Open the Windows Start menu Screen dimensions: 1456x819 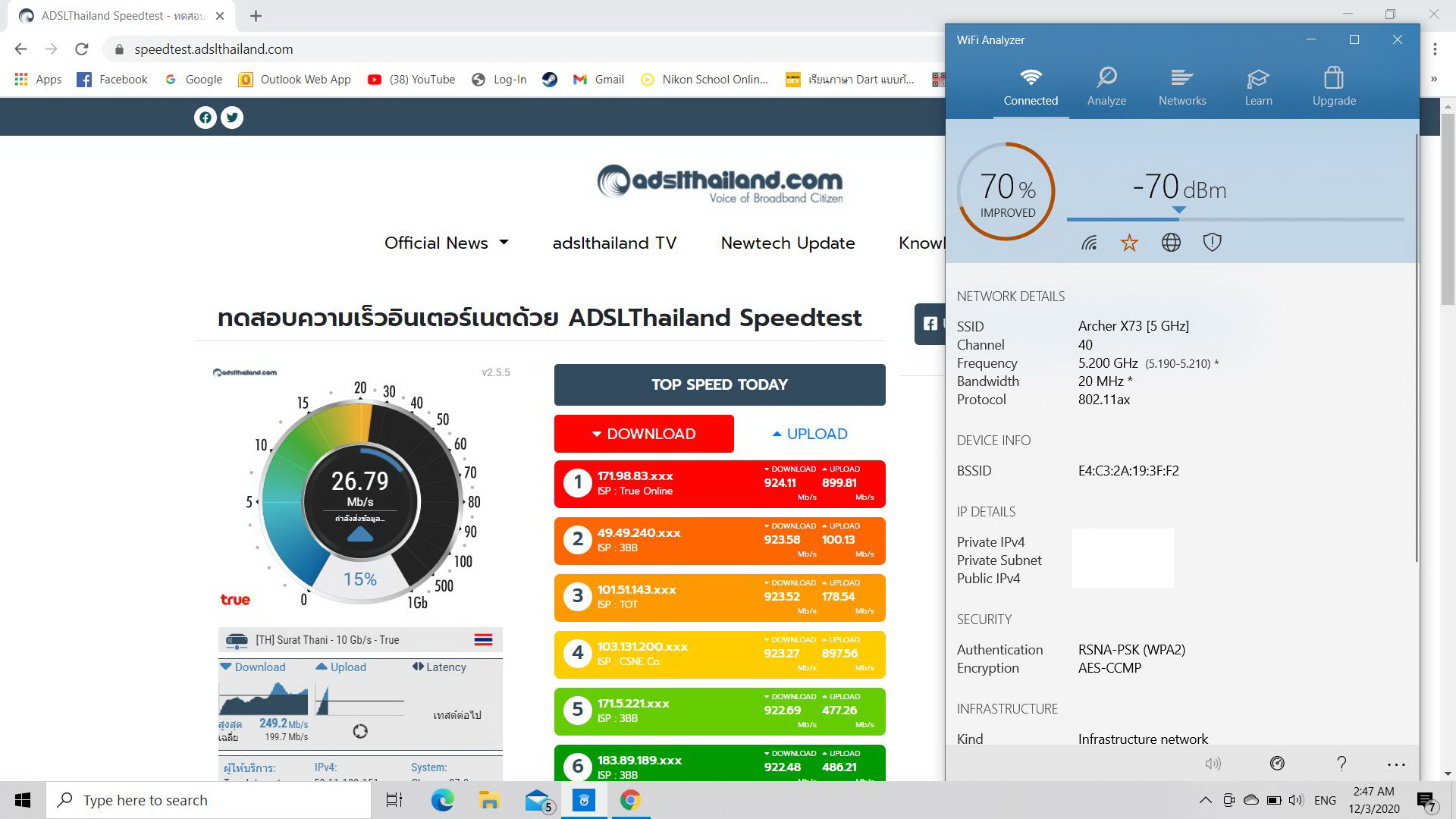coord(23,800)
